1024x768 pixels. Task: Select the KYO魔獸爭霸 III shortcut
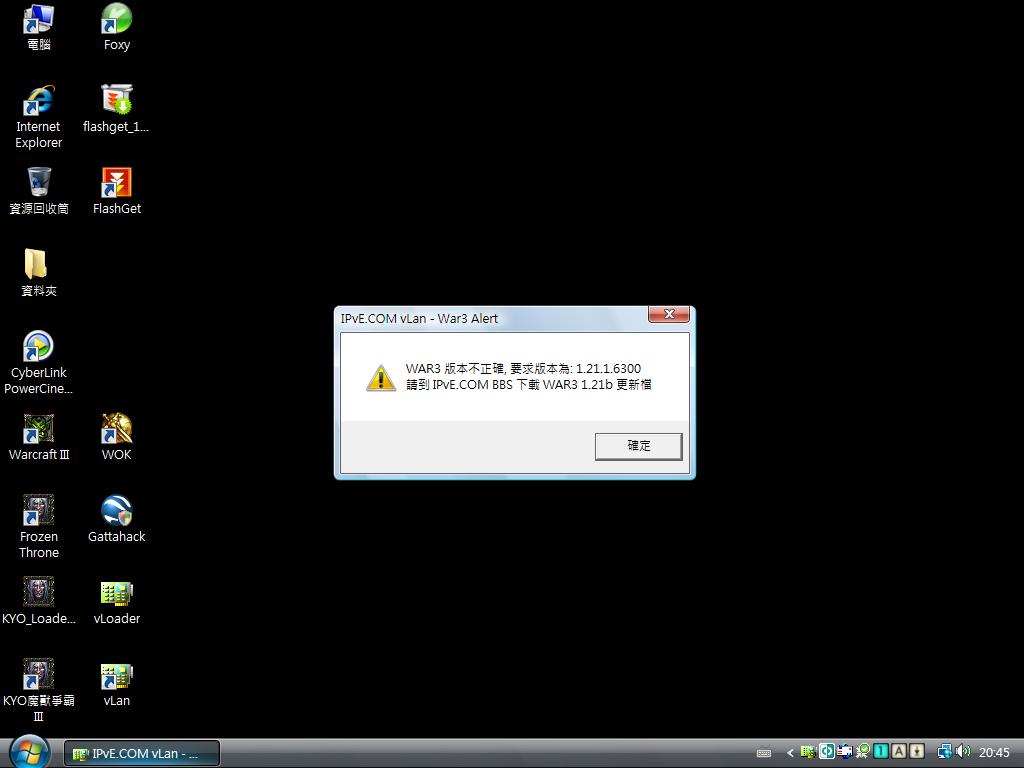tap(39, 691)
